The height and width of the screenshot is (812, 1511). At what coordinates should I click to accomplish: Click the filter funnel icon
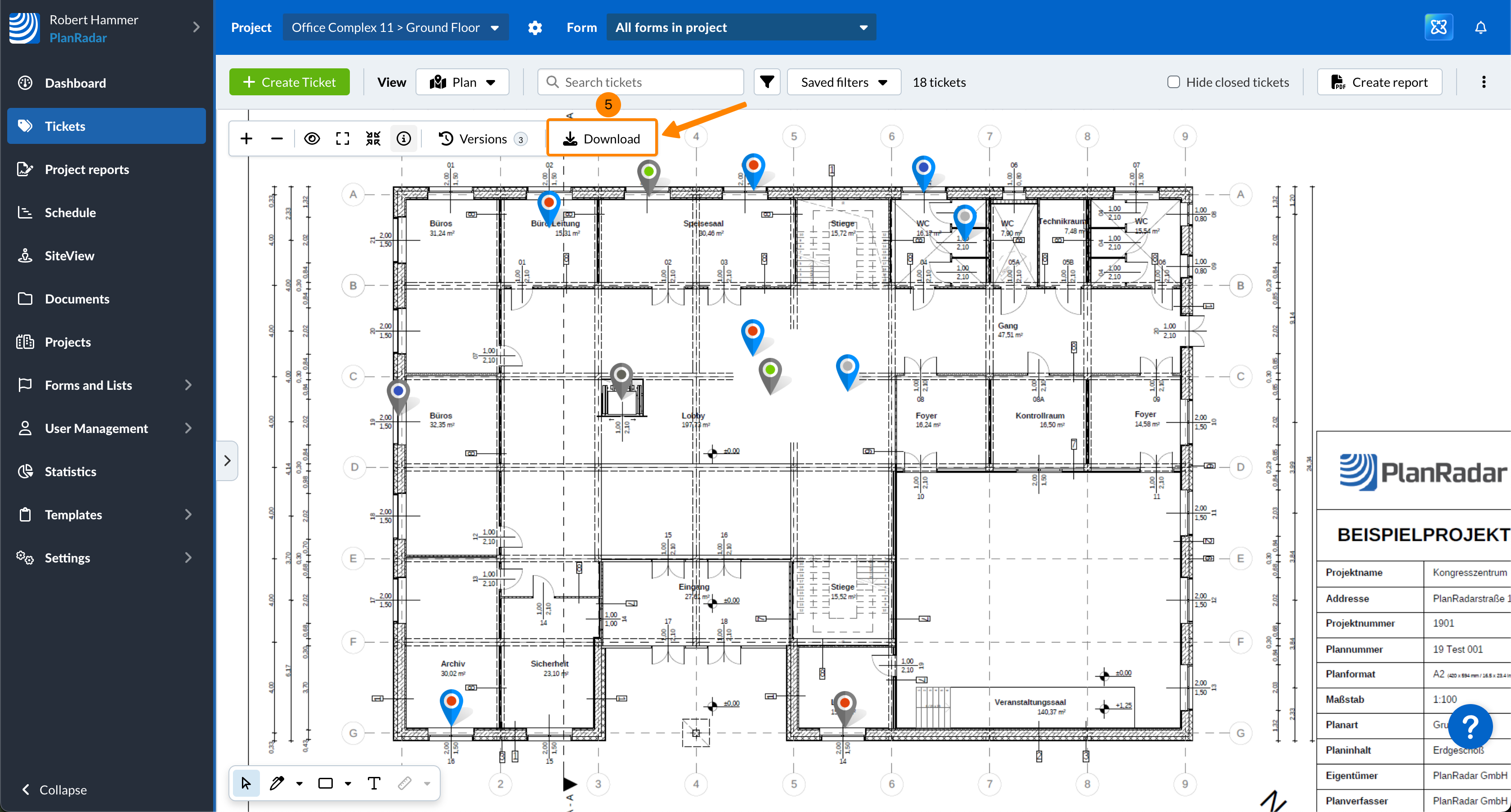click(x=767, y=82)
